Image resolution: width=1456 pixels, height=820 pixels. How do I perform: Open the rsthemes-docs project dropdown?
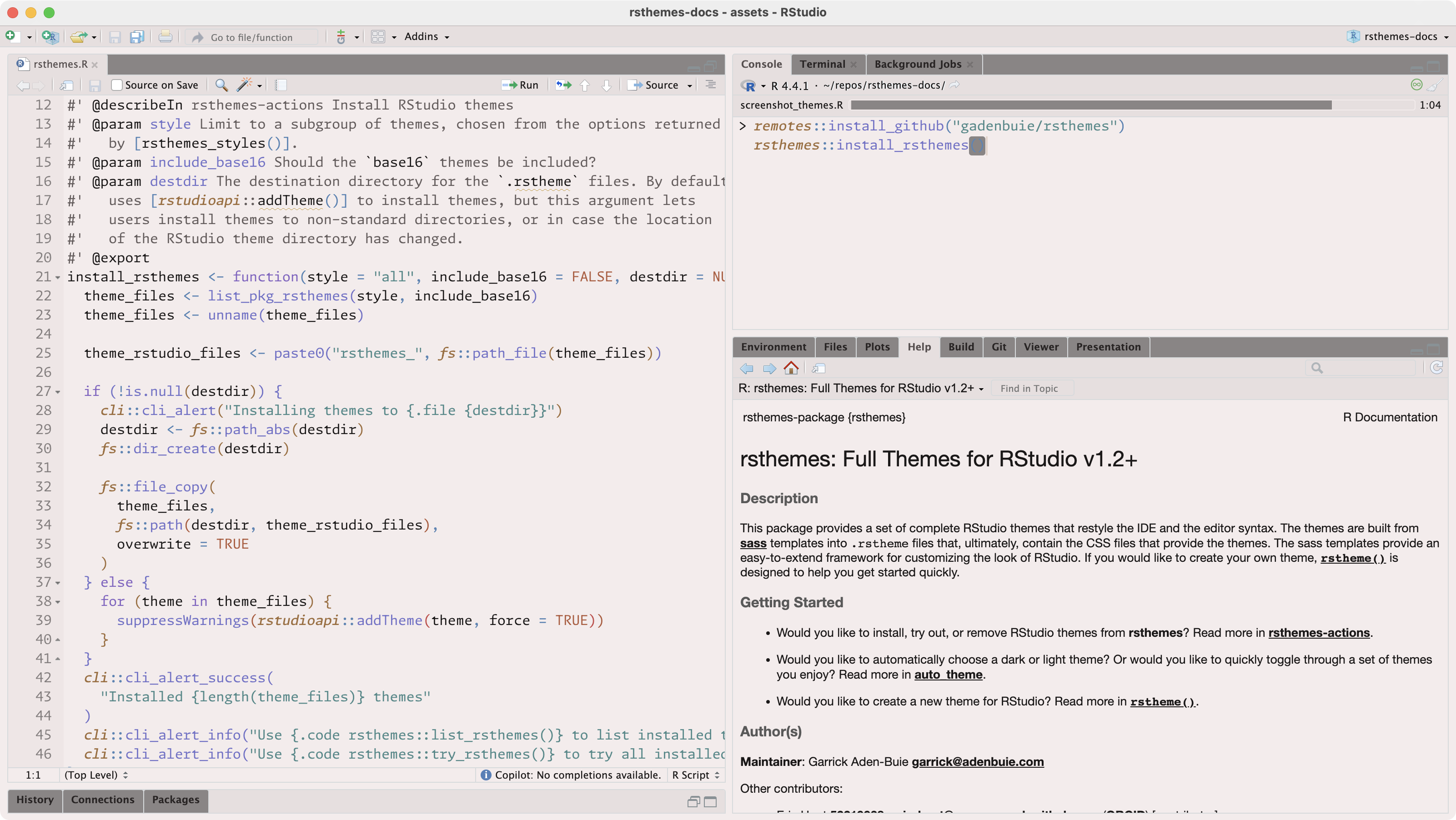(1400, 37)
